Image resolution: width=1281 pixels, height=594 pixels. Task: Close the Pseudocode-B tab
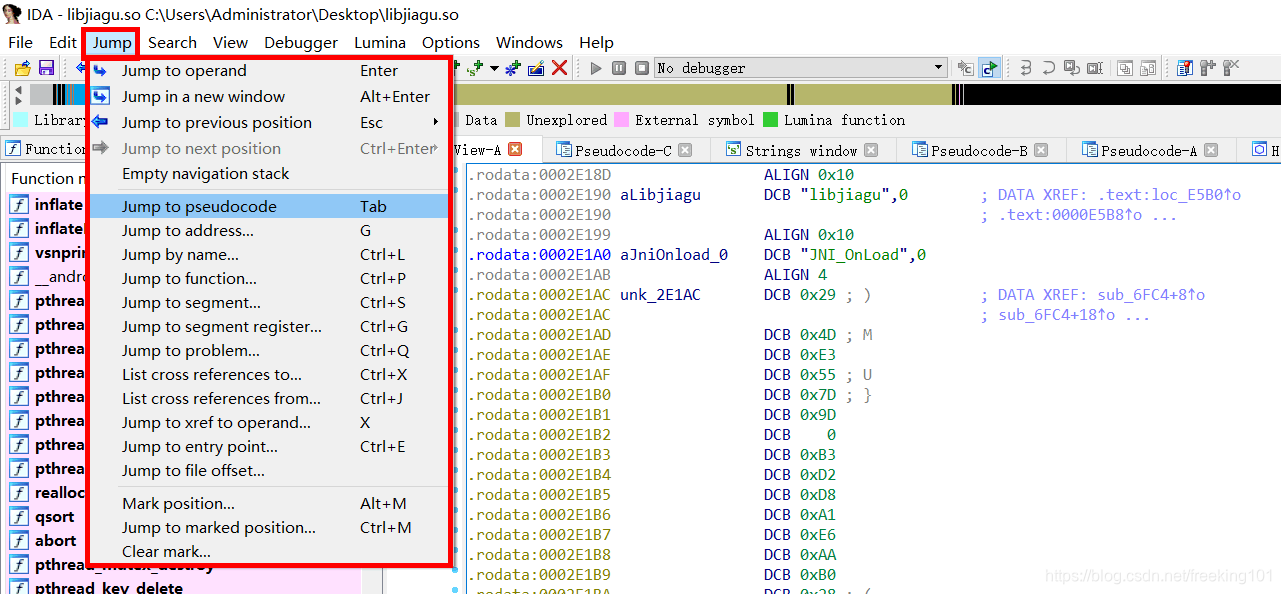(x=1041, y=150)
